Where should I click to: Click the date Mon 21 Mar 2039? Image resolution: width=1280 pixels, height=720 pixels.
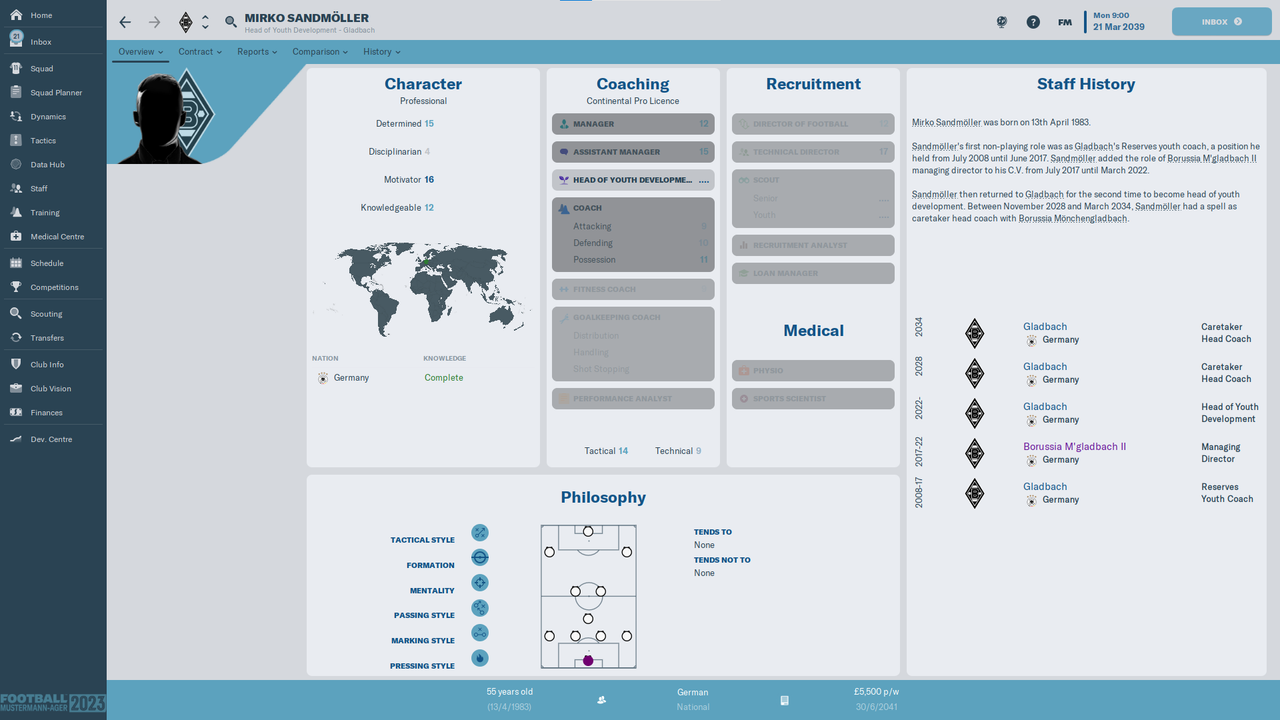1118,21
